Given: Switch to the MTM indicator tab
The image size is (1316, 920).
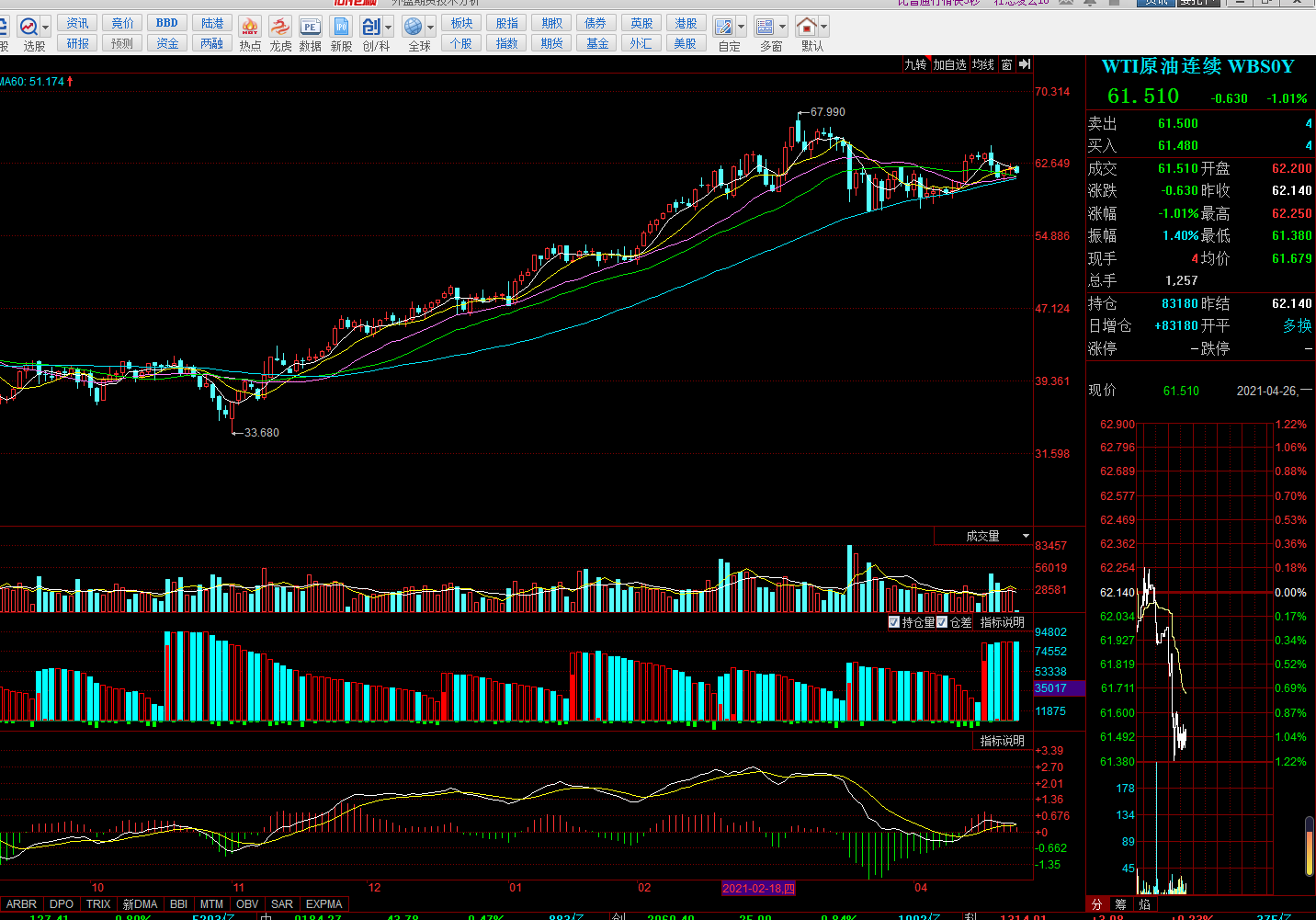Looking at the screenshot, I should click(x=211, y=904).
